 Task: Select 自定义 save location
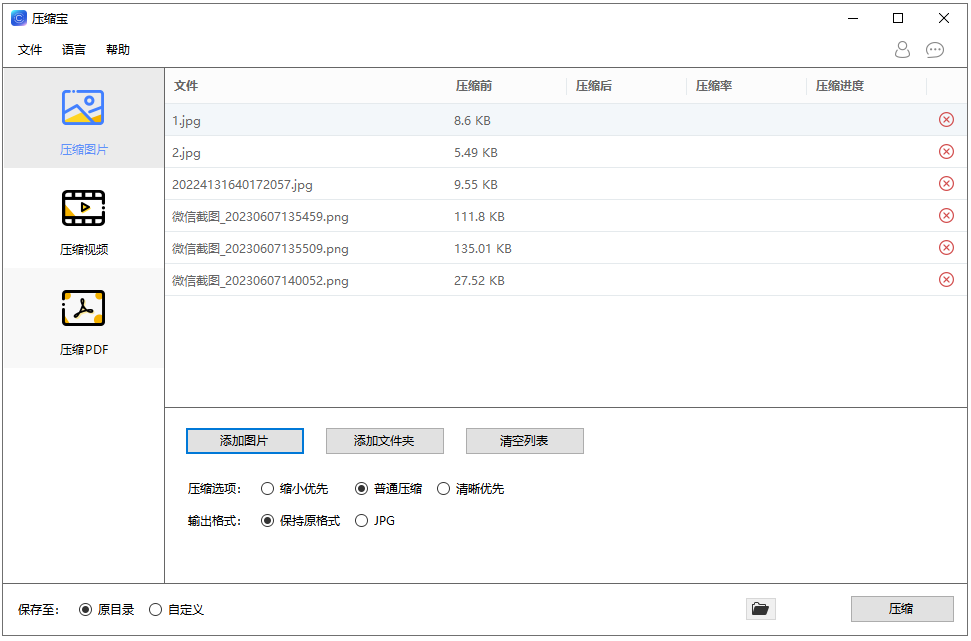[156, 609]
